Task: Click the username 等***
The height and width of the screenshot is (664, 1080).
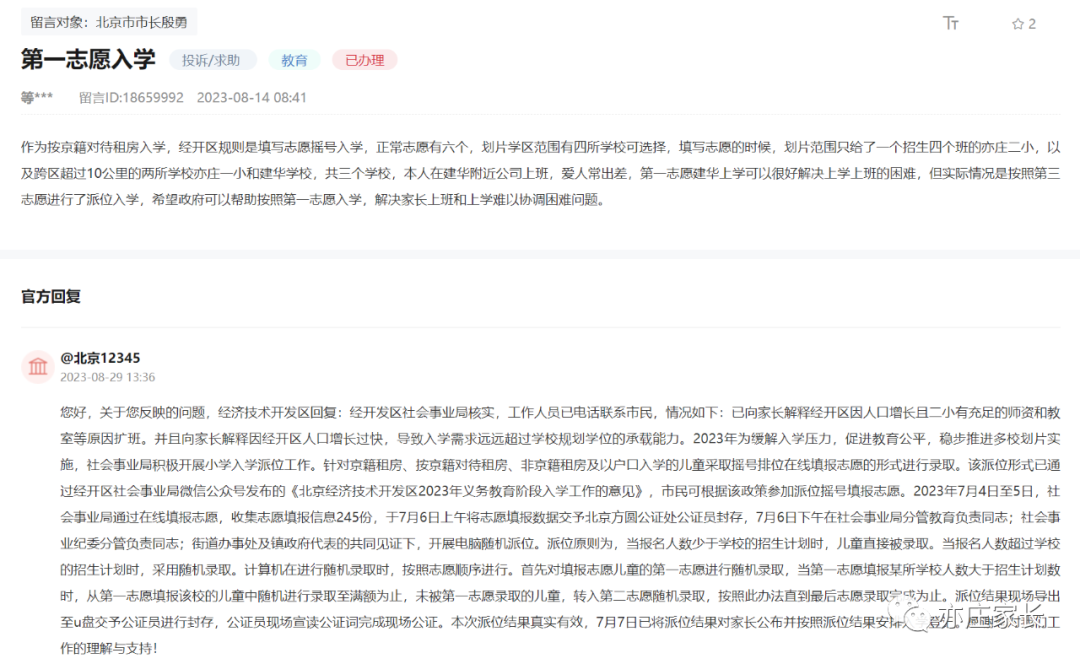Action: pos(37,98)
